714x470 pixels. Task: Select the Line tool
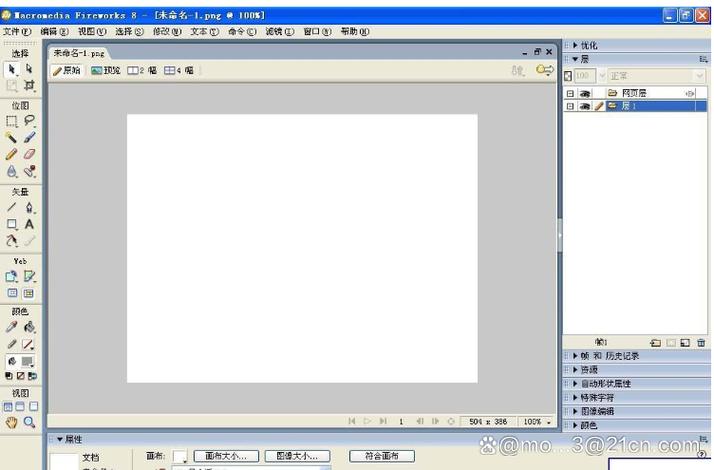tap(12, 207)
